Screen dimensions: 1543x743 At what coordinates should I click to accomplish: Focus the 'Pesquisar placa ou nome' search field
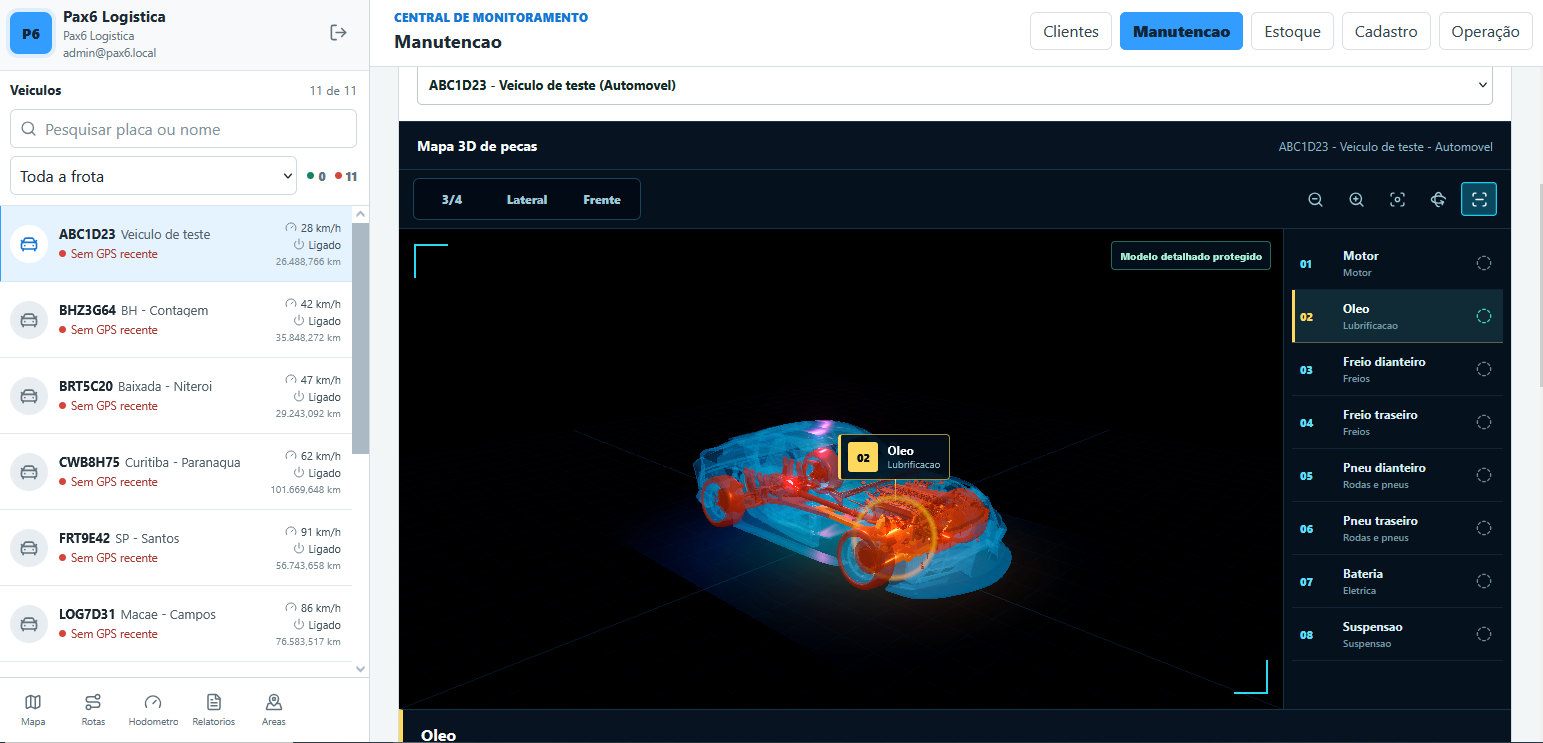coord(183,129)
